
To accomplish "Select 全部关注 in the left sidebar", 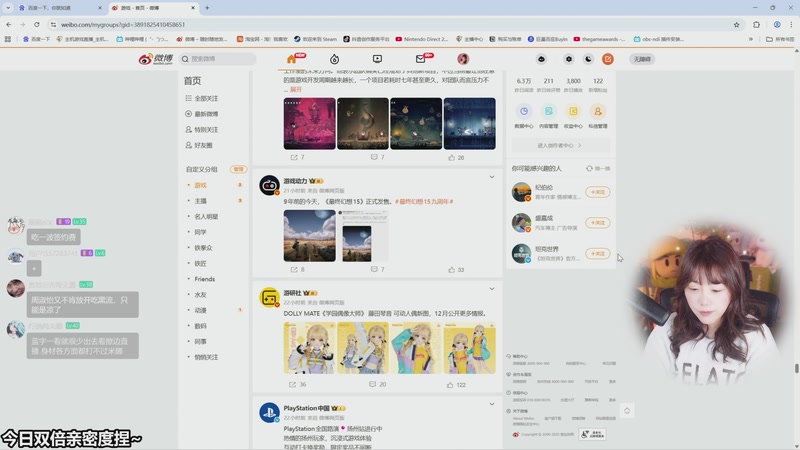I will coord(202,98).
